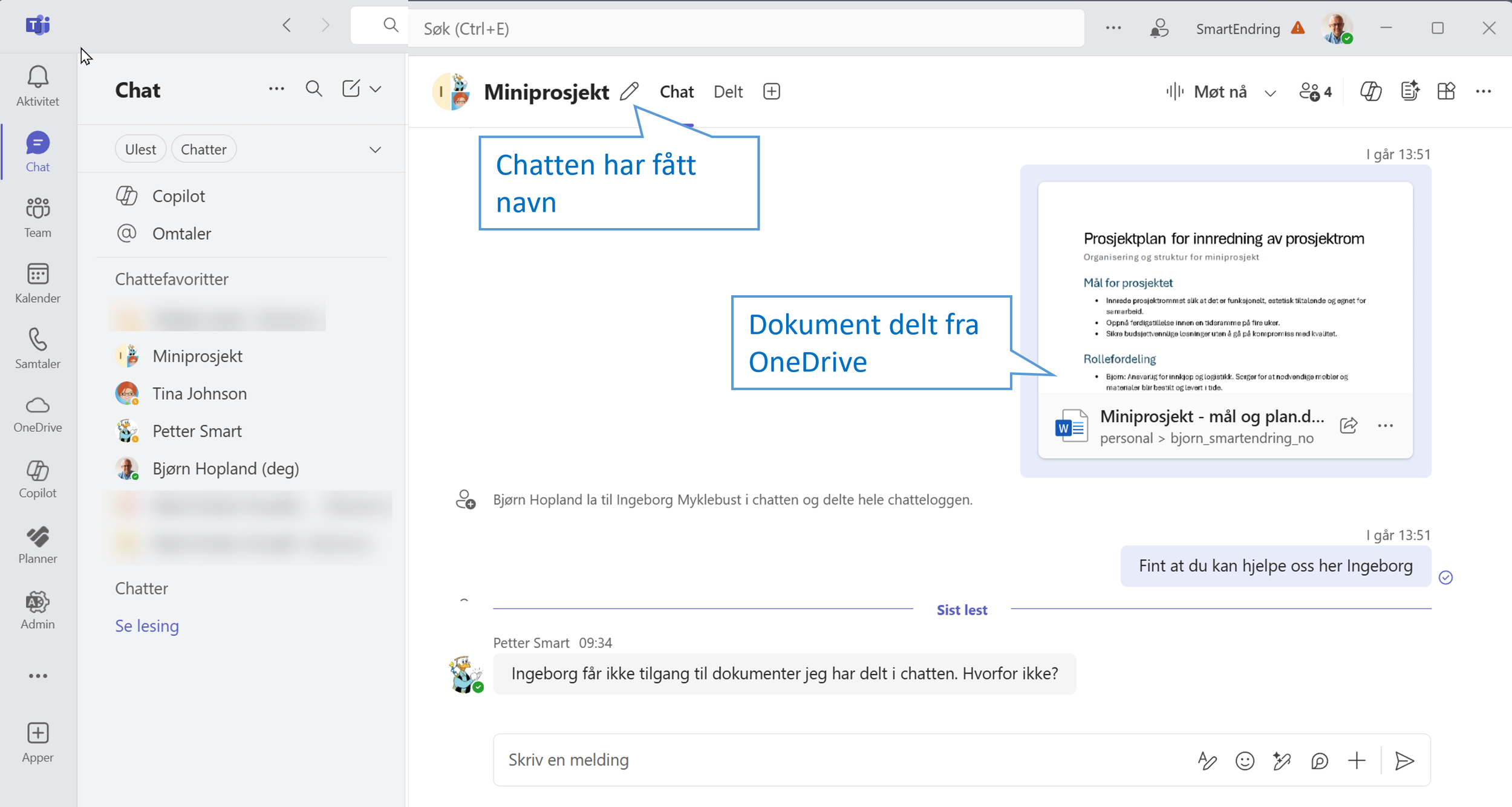
Task: Click the send message arrow icon
Action: click(x=1404, y=760)
